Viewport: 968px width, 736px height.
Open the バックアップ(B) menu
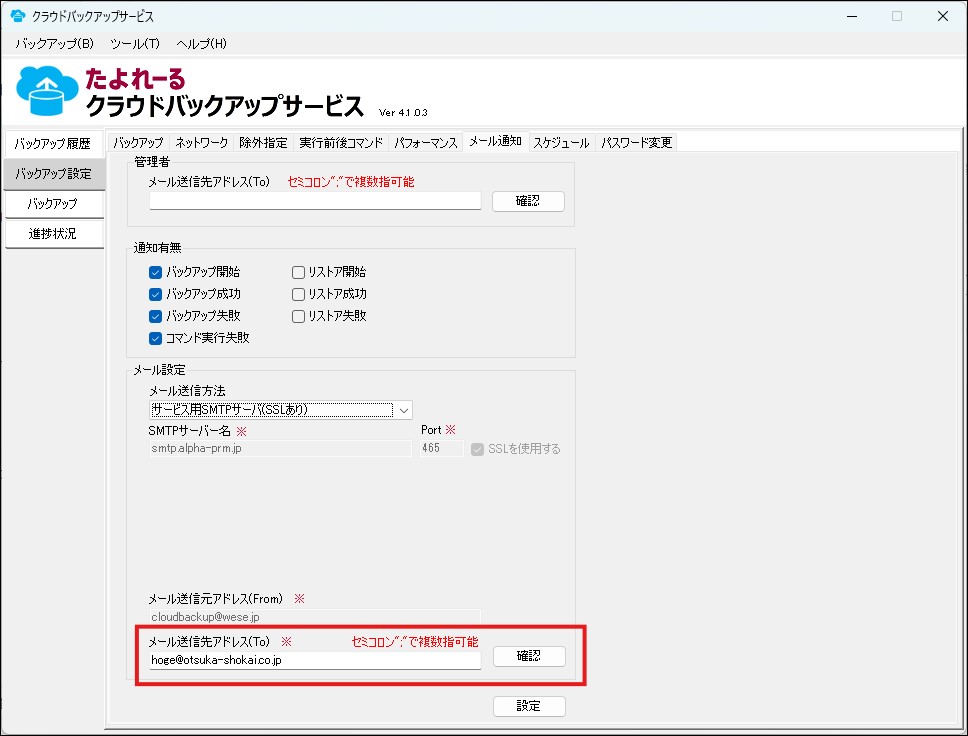[x=54, y=44]
